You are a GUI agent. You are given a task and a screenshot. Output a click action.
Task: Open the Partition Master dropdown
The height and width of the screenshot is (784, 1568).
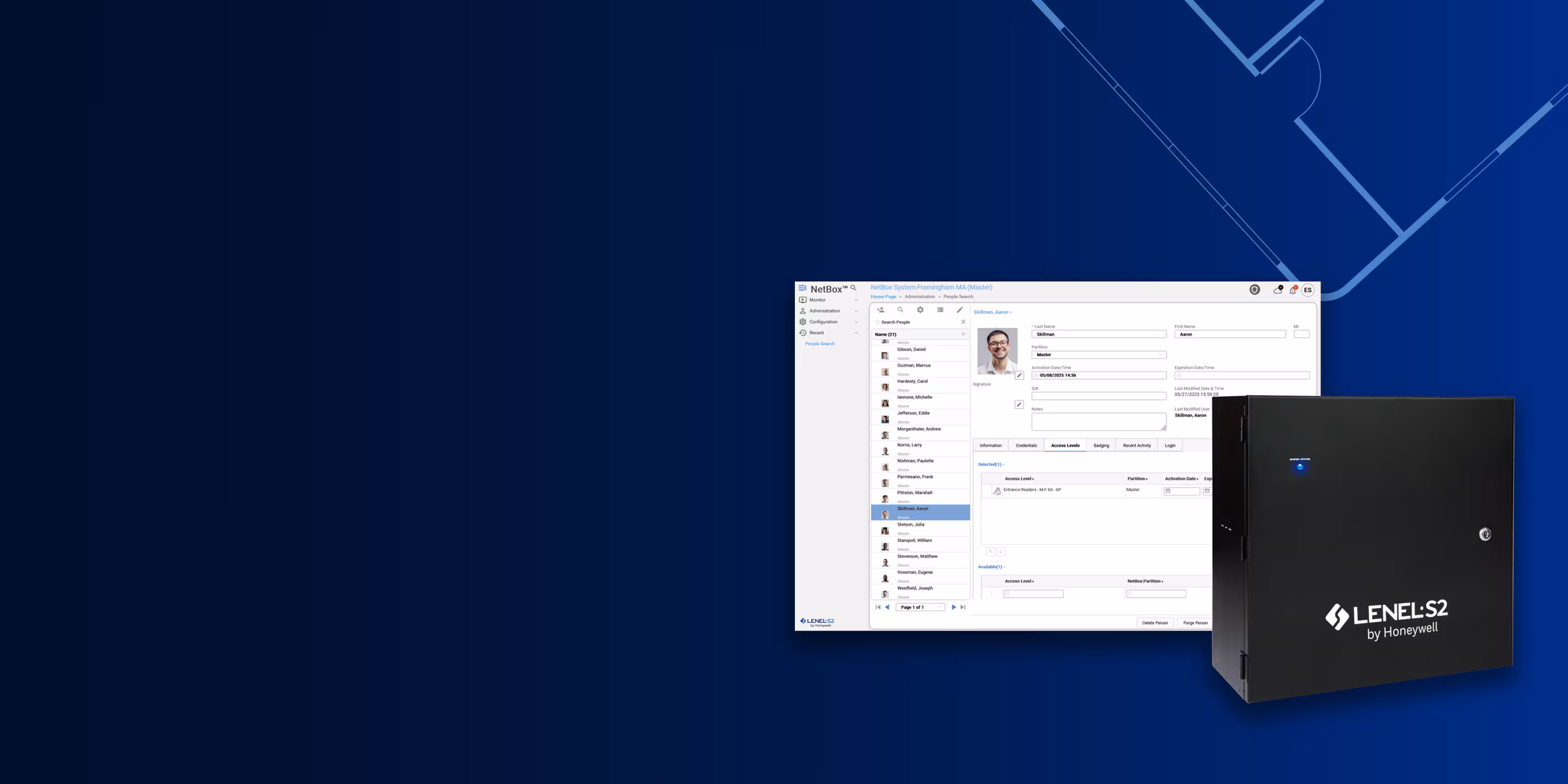[x=1099, y=355]
